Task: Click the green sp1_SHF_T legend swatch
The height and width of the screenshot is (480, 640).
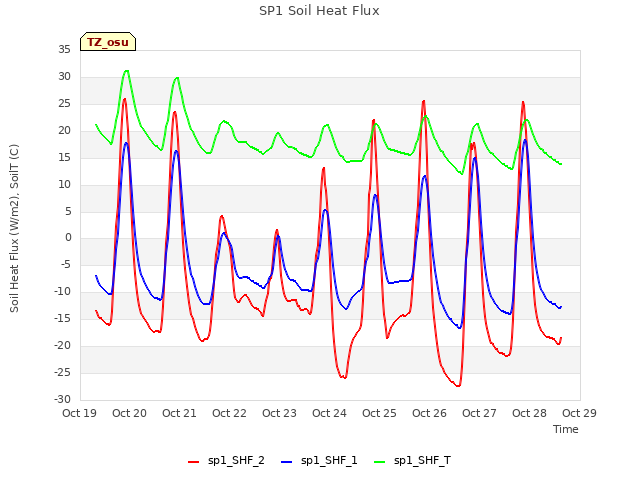Action: coord(380,462)
